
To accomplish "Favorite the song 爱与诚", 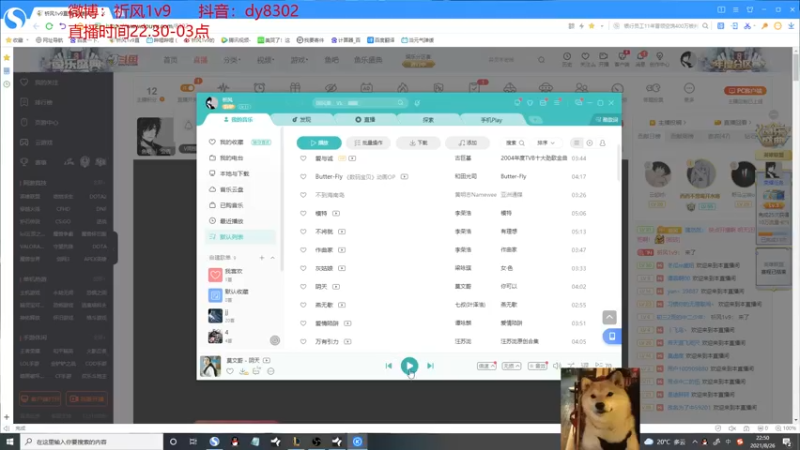I will coord(303,158).
